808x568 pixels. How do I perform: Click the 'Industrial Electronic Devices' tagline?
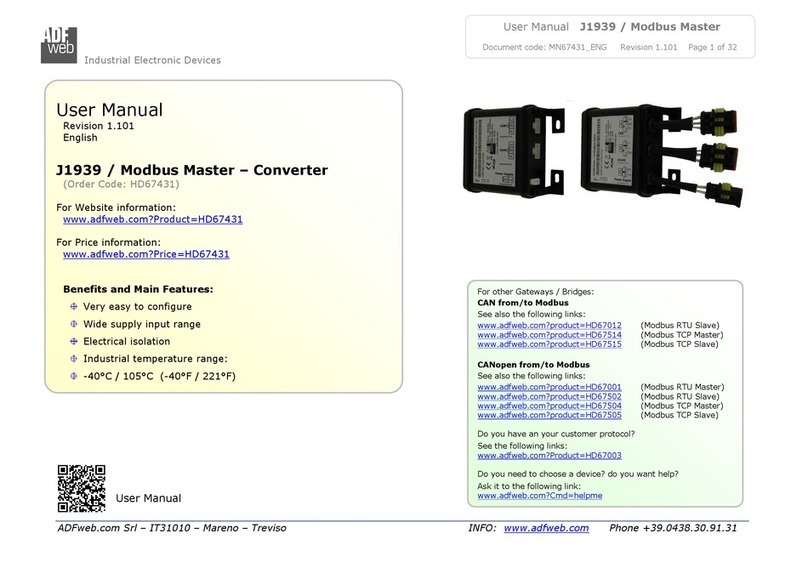[x=153, y=60]
